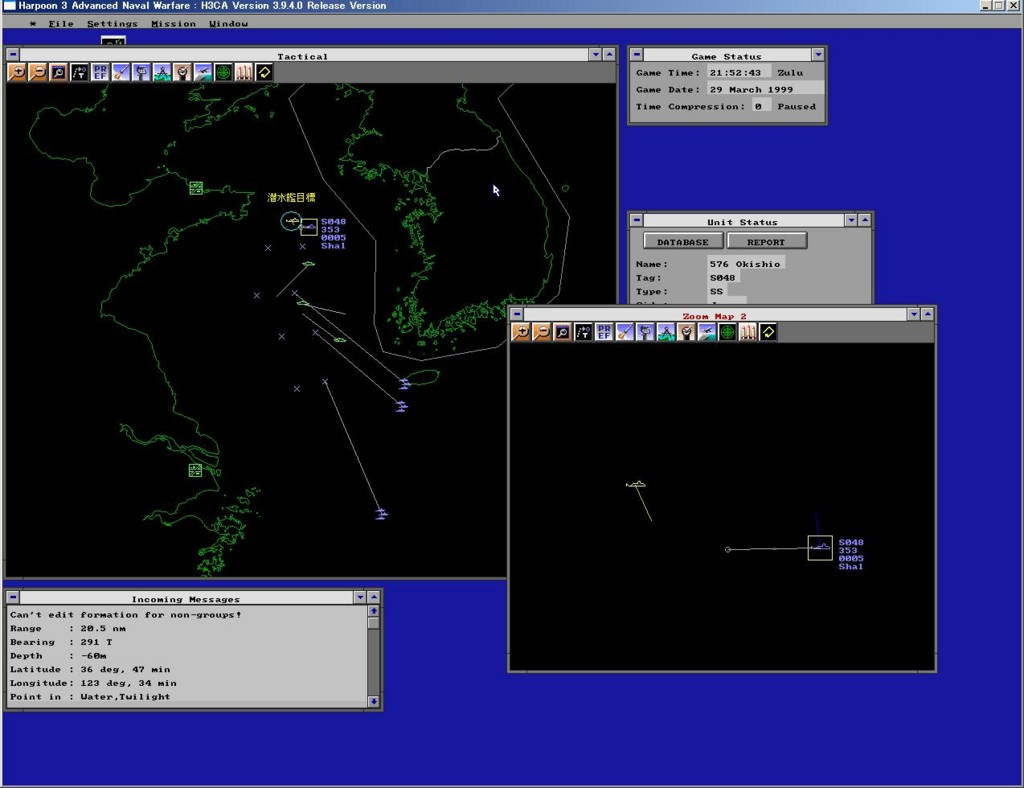Zoom in with Tactical window magnifier-plus icon
Screen dimensions: 1024x788
point(17,72)
